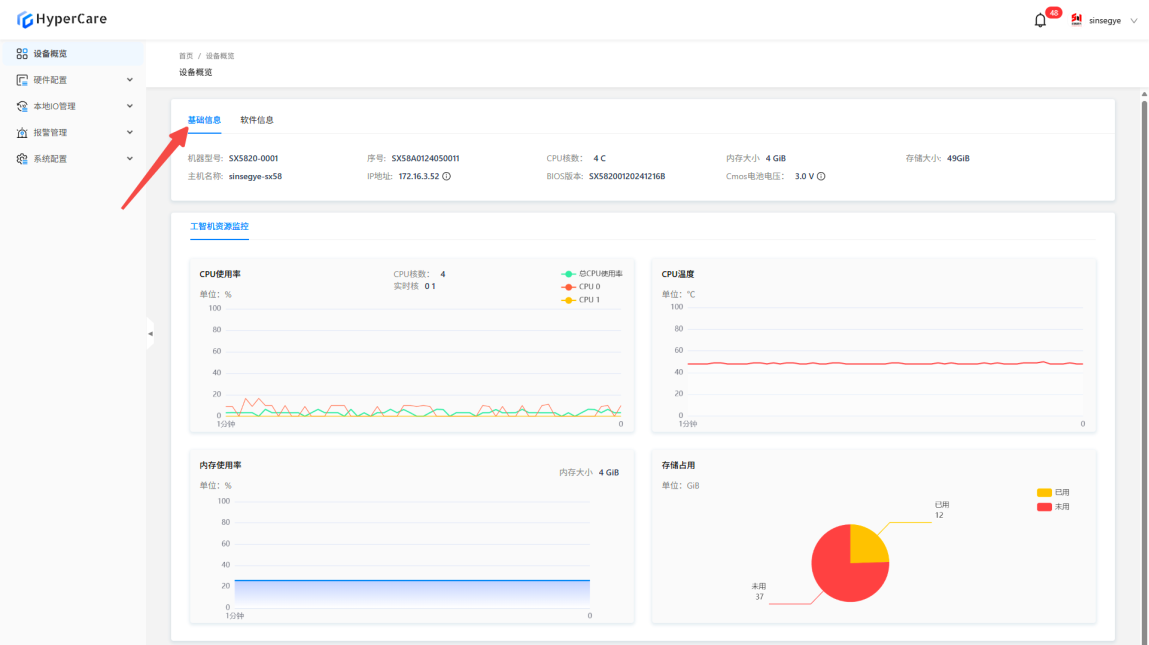Click the 报警管理 sidebar icon
This screenshot has height=645, width=1149.
[x=22, y=133]
